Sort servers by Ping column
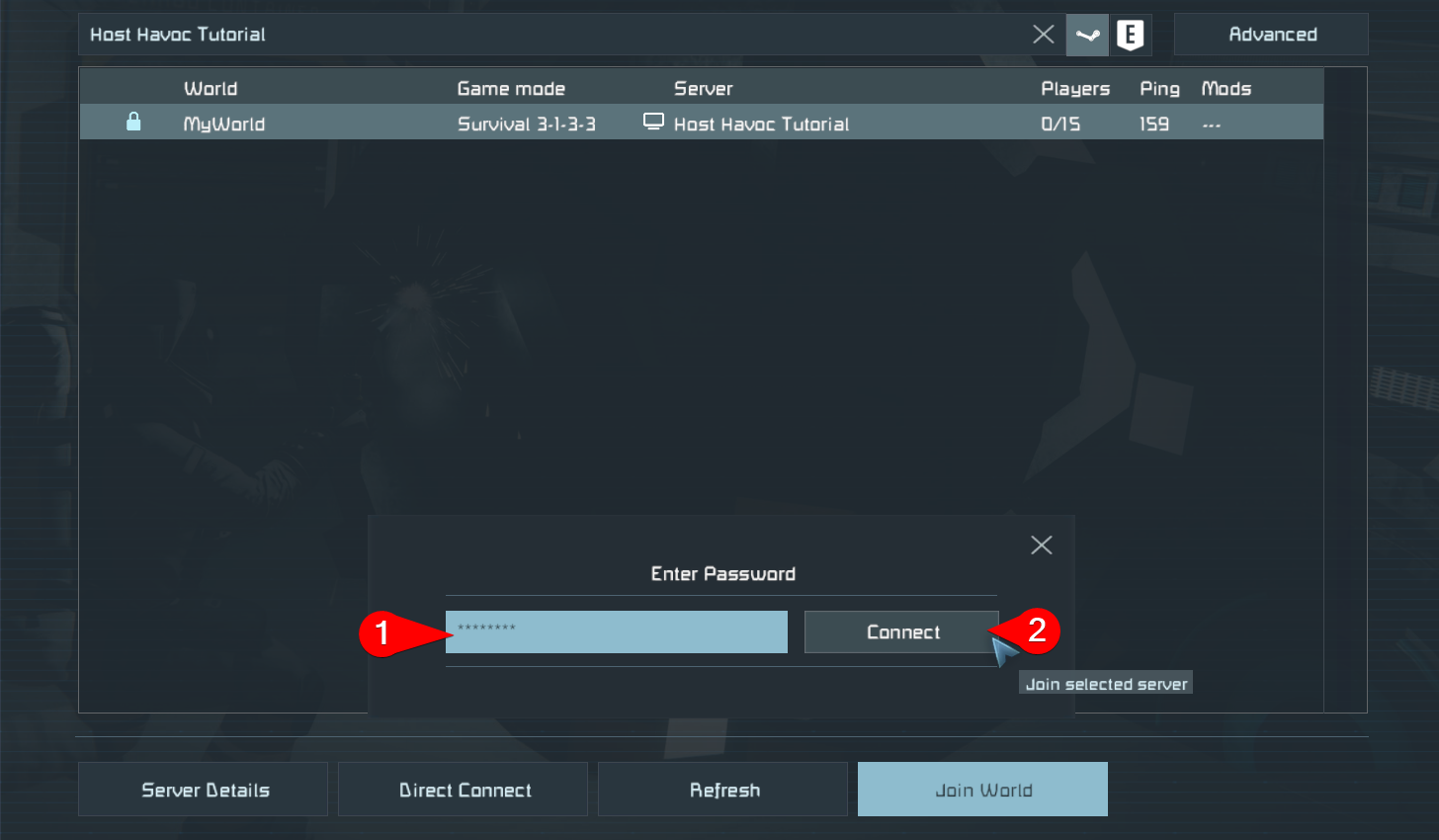The image size is (1439, 840). [x=1159, y=89]
